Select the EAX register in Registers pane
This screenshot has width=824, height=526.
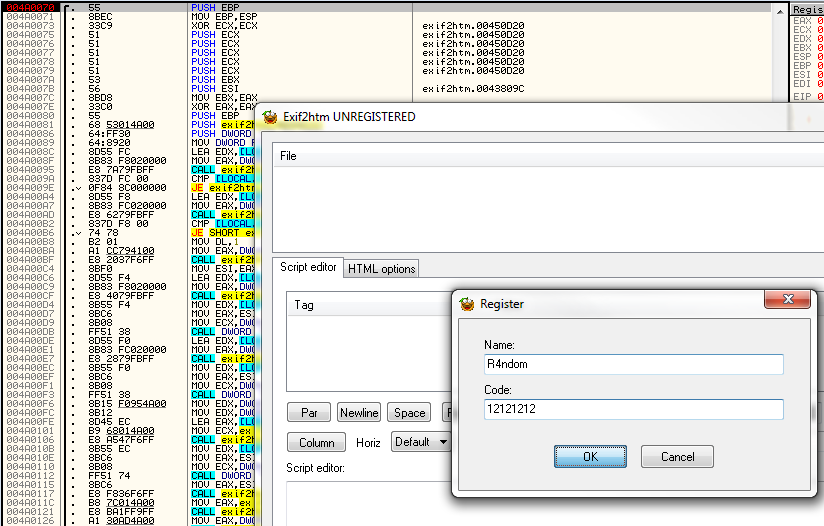(808, 20)
